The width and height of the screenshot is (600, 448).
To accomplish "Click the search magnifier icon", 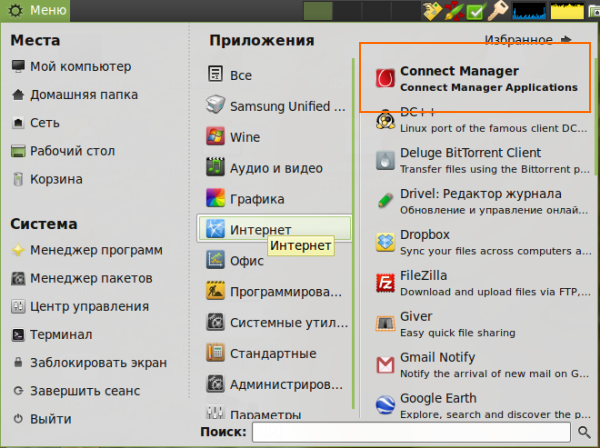I will 585,432.
